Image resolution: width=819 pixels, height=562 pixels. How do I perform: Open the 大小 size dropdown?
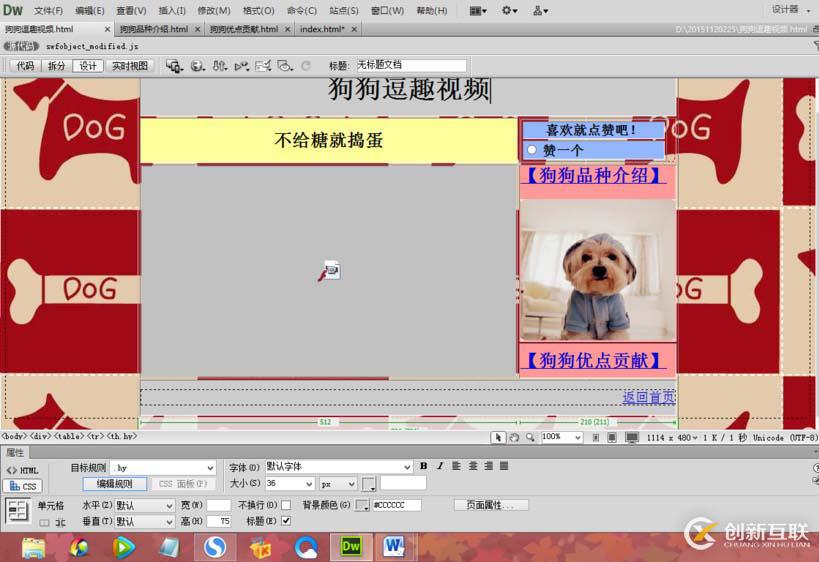(290, 484)
